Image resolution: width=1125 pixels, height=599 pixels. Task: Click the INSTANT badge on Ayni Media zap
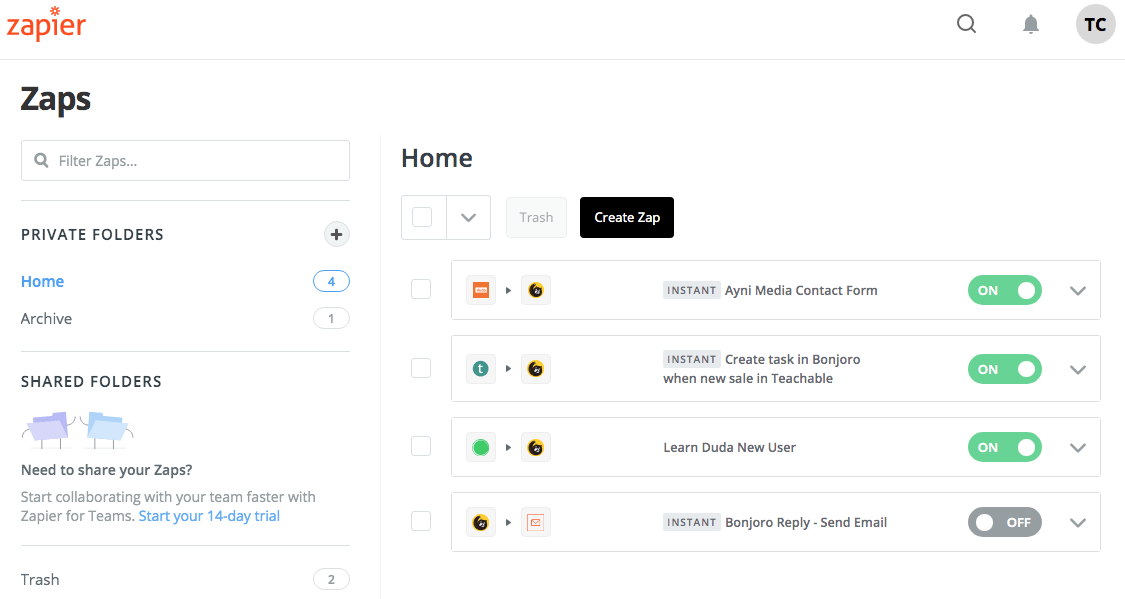pyautogui.click(x=692, y=291)
